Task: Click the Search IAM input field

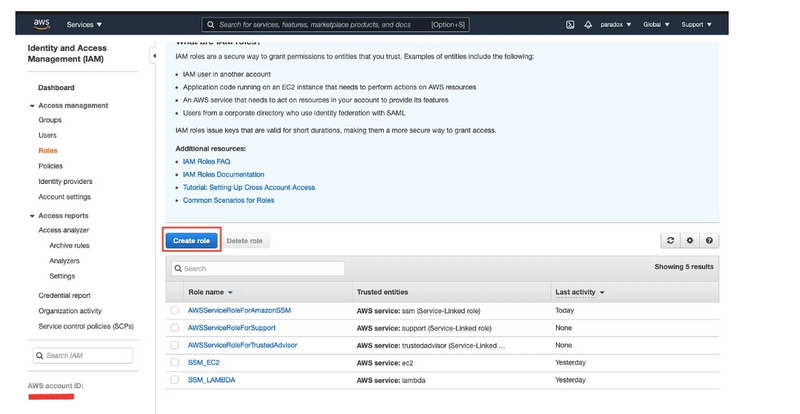Action: 86,355
